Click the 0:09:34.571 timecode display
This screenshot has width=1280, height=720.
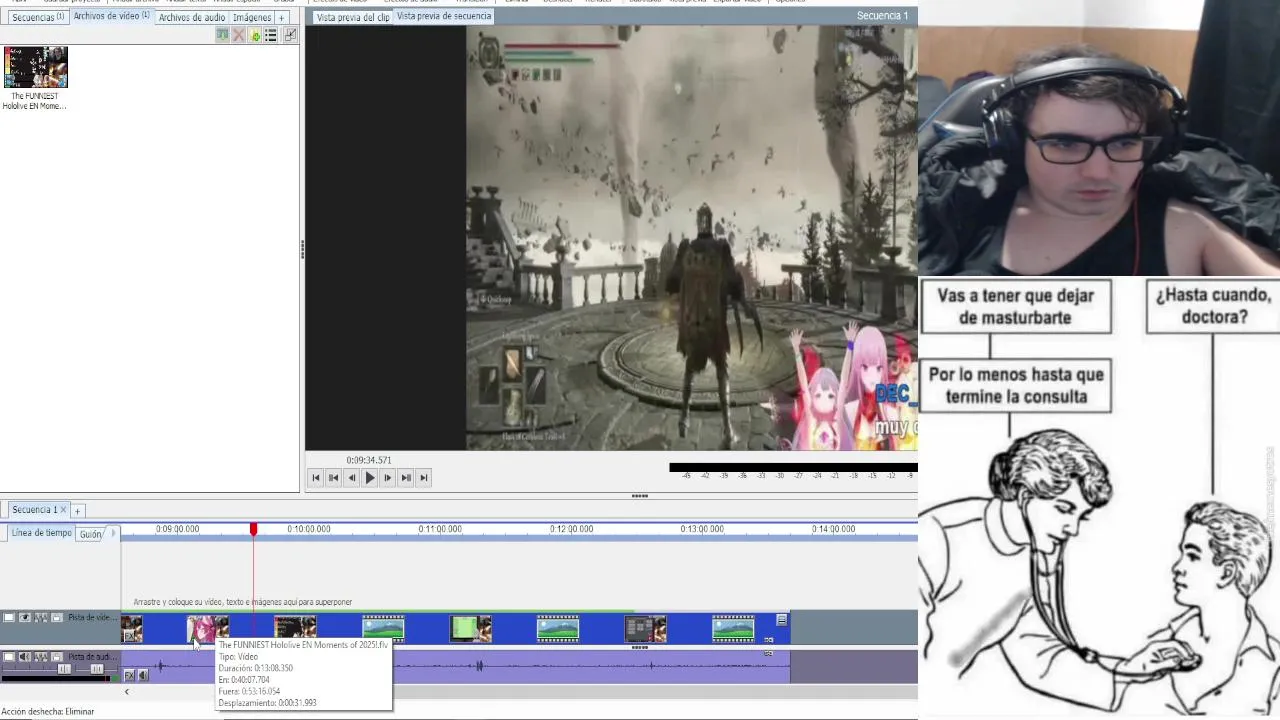[x=369, y=460]
